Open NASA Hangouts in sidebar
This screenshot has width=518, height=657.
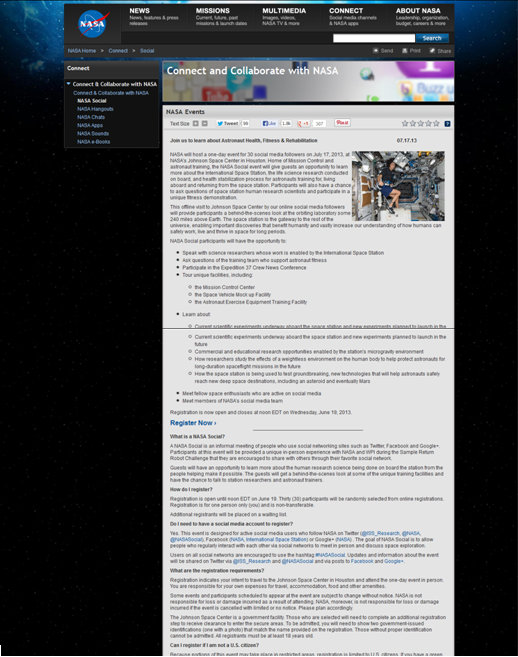click(95, 109)
